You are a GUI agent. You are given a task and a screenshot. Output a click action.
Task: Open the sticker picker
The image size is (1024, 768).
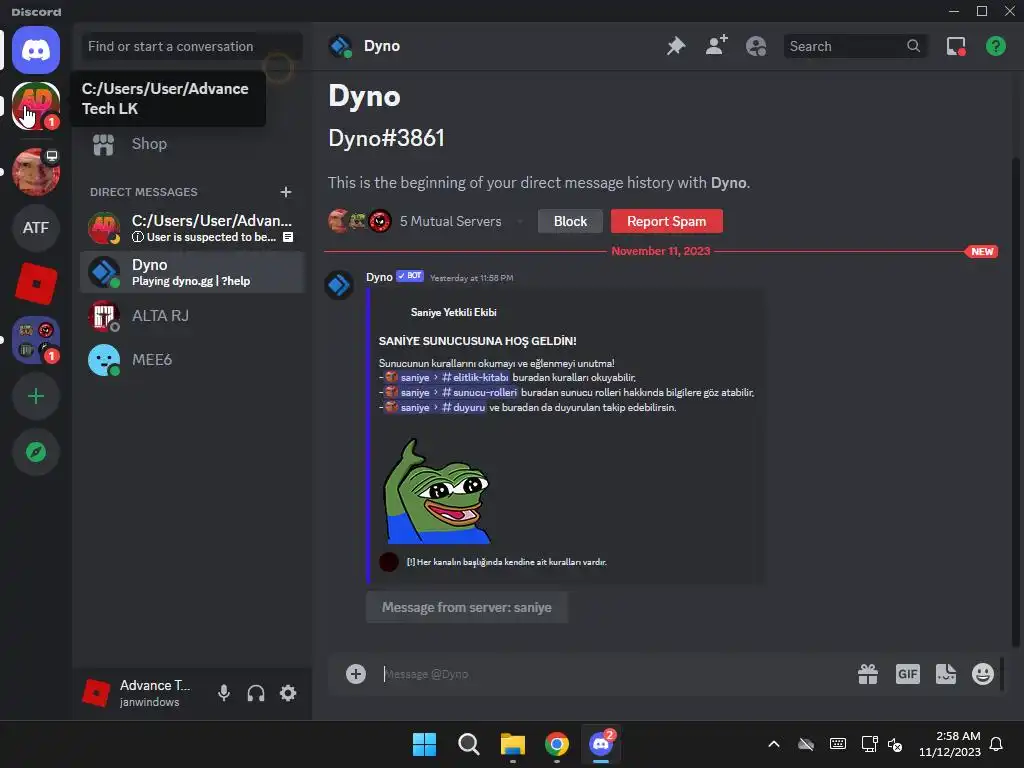pyautogui.click(x=946, y=674)
